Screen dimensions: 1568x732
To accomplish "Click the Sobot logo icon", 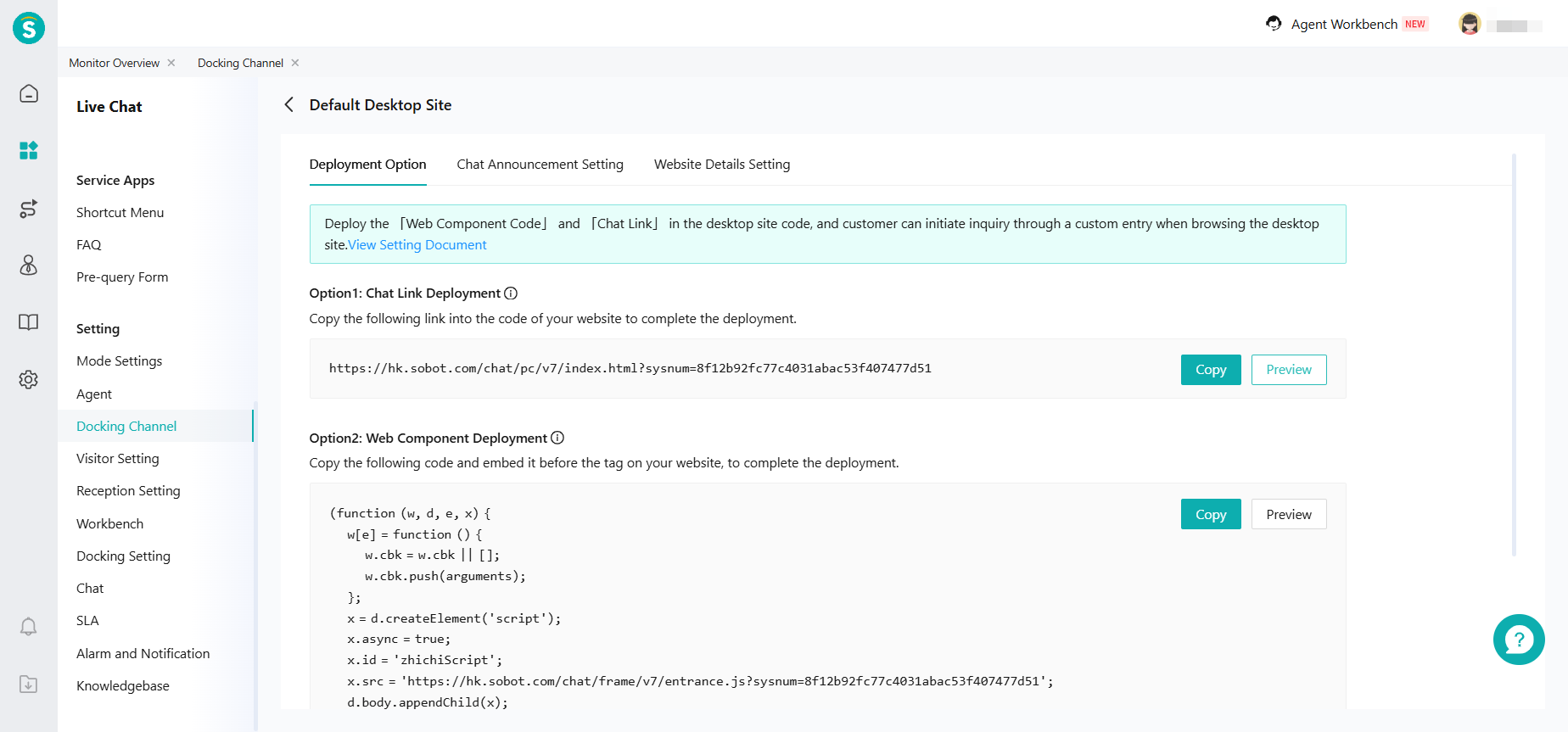I will [29, 28].
